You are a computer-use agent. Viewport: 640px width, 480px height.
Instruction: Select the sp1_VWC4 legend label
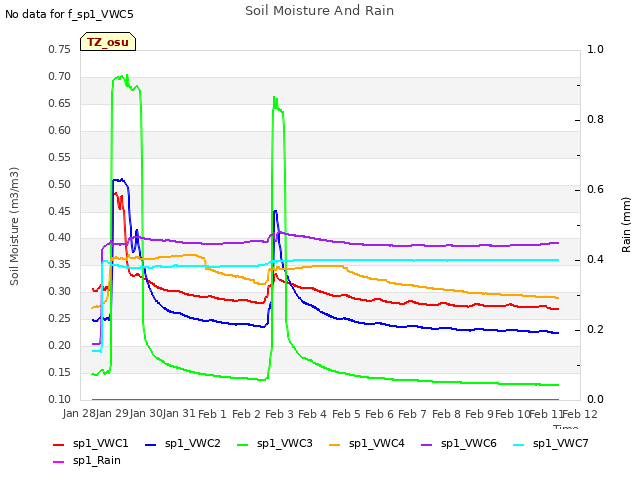(376, 443)
